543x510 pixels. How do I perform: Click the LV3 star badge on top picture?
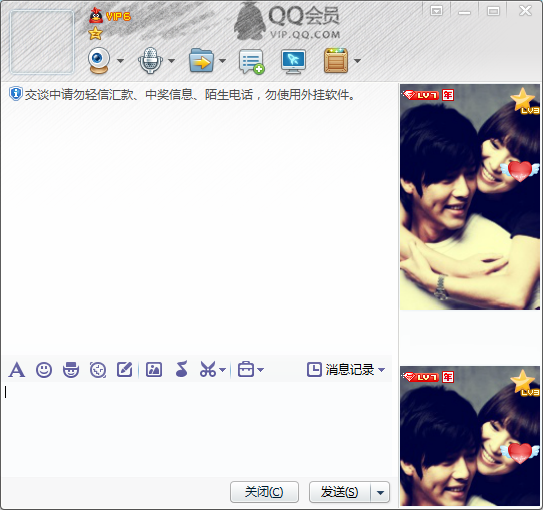point(525,101)
